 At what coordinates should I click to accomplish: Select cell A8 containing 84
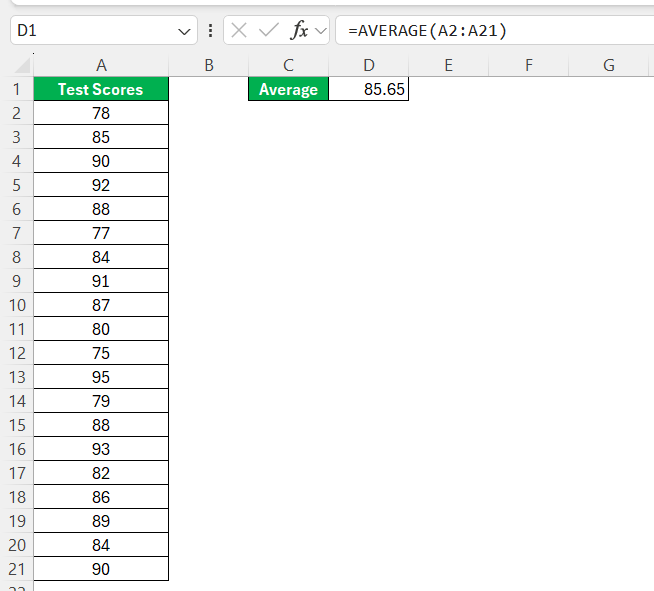[x=101, y=257]
